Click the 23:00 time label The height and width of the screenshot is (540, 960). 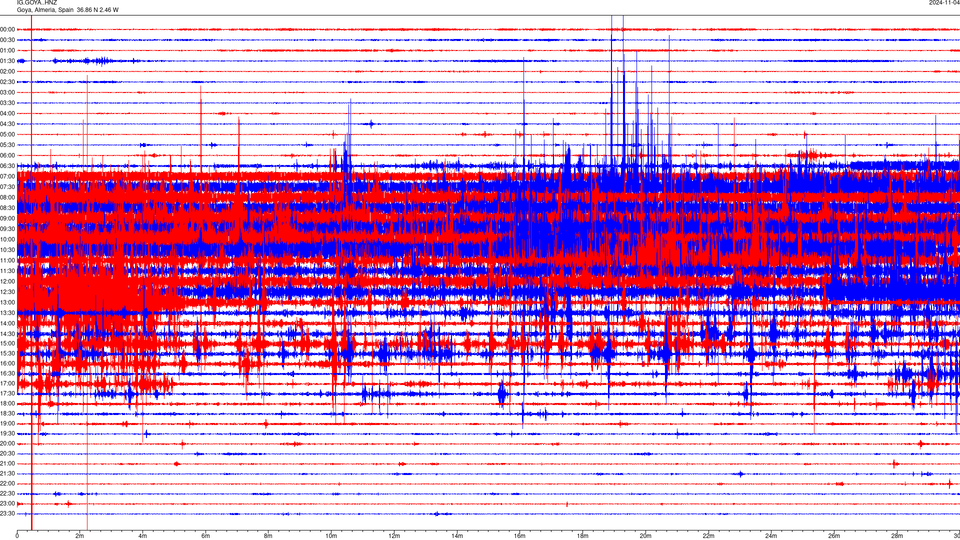pos(7,504)
